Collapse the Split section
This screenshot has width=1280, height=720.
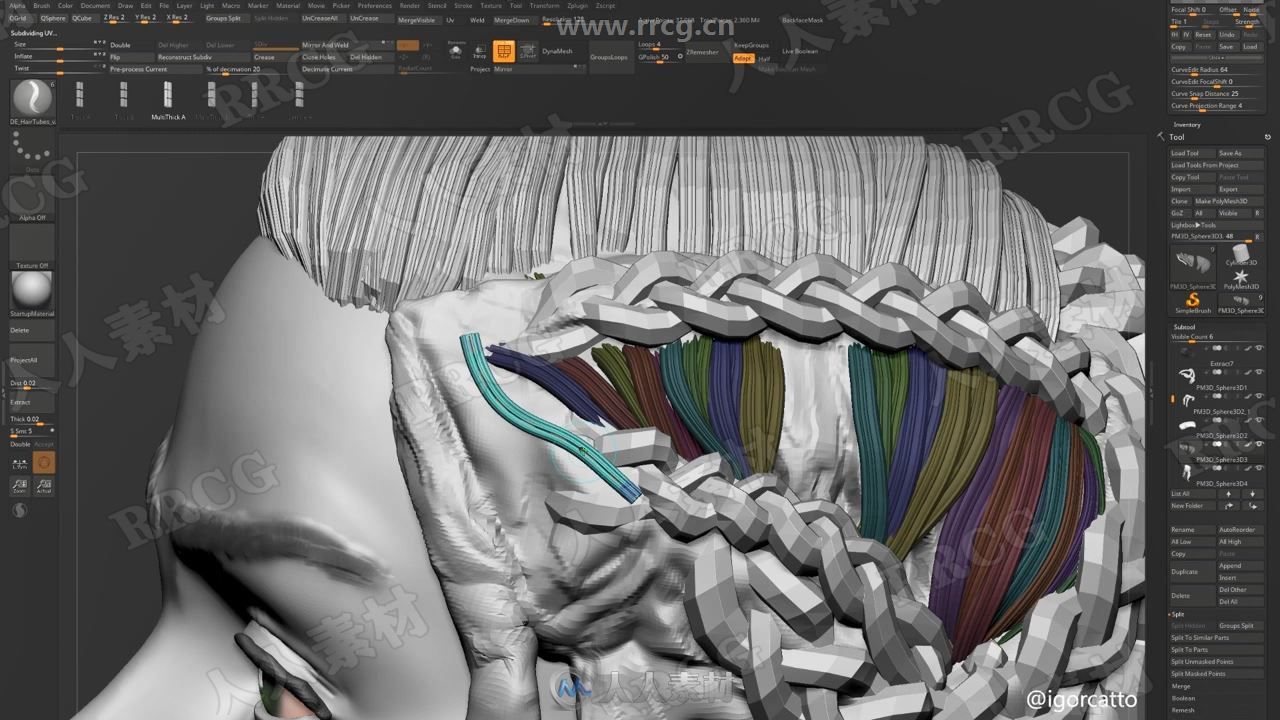pyautogui.click(x=1178, y=614)
